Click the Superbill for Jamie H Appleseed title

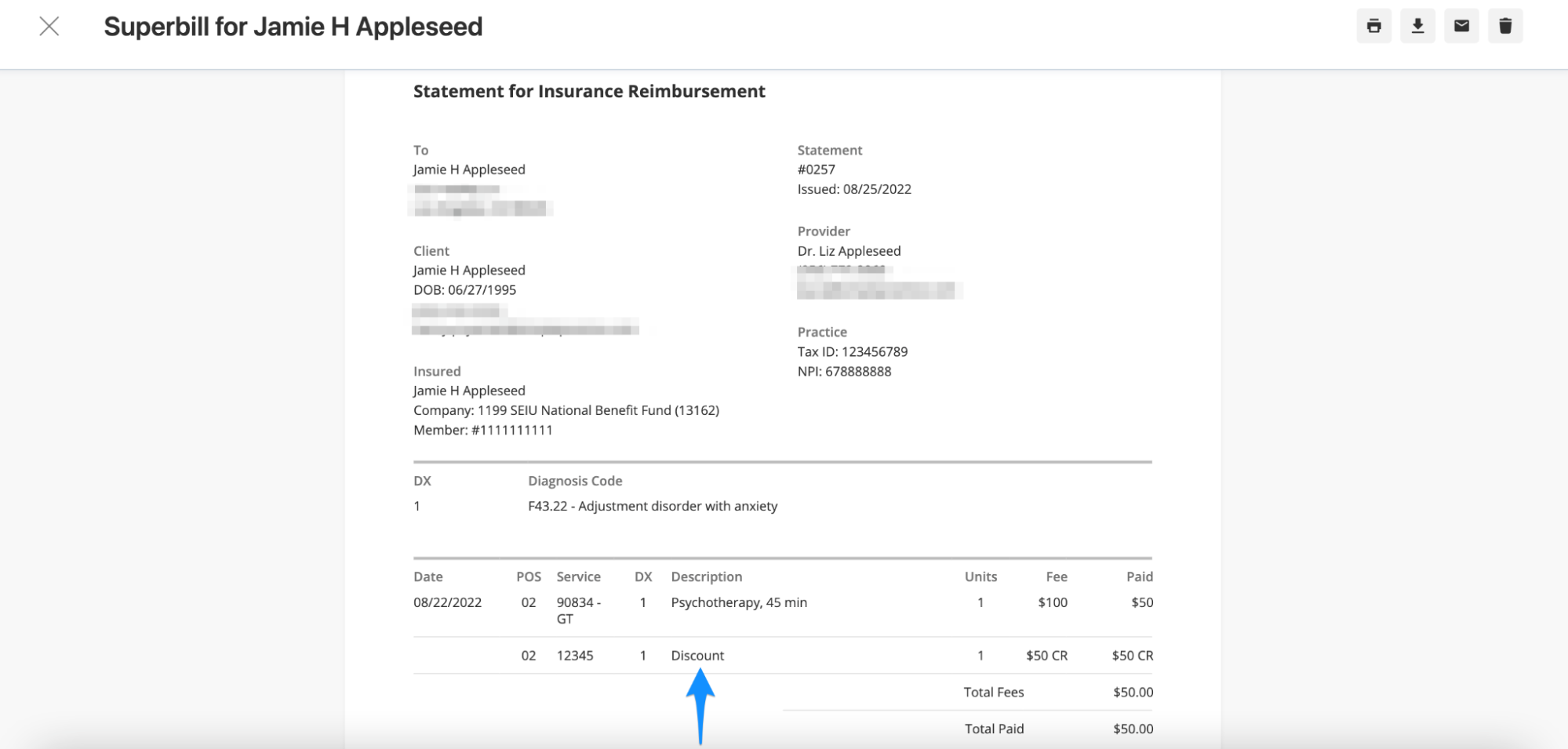point(293,26)
